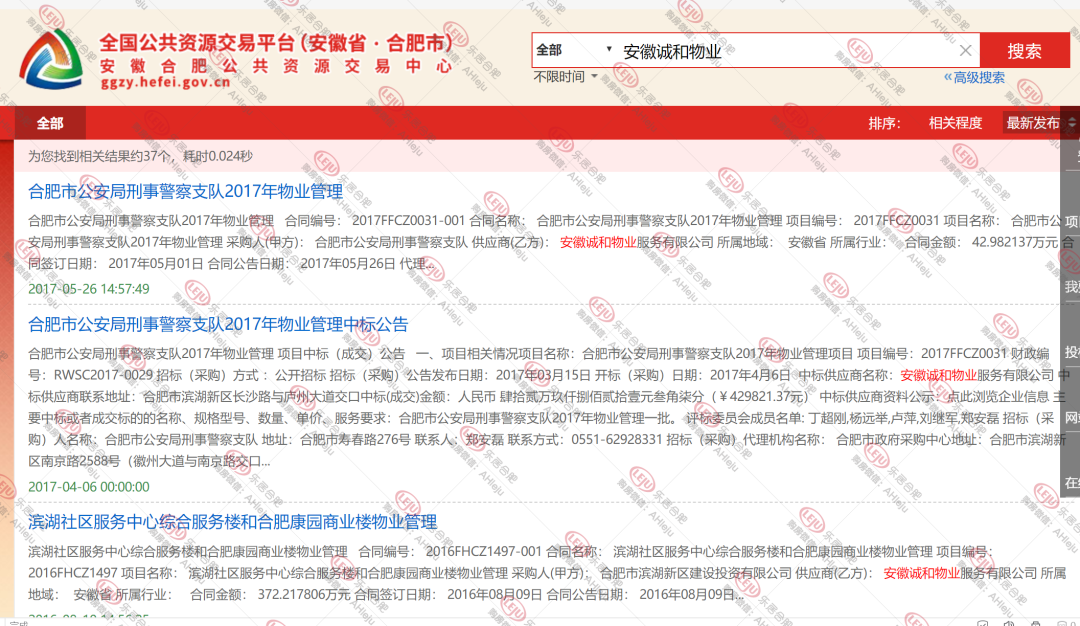
Task: Click contract number 2017FFCZ0031-001 text
Action: point(408,221)
